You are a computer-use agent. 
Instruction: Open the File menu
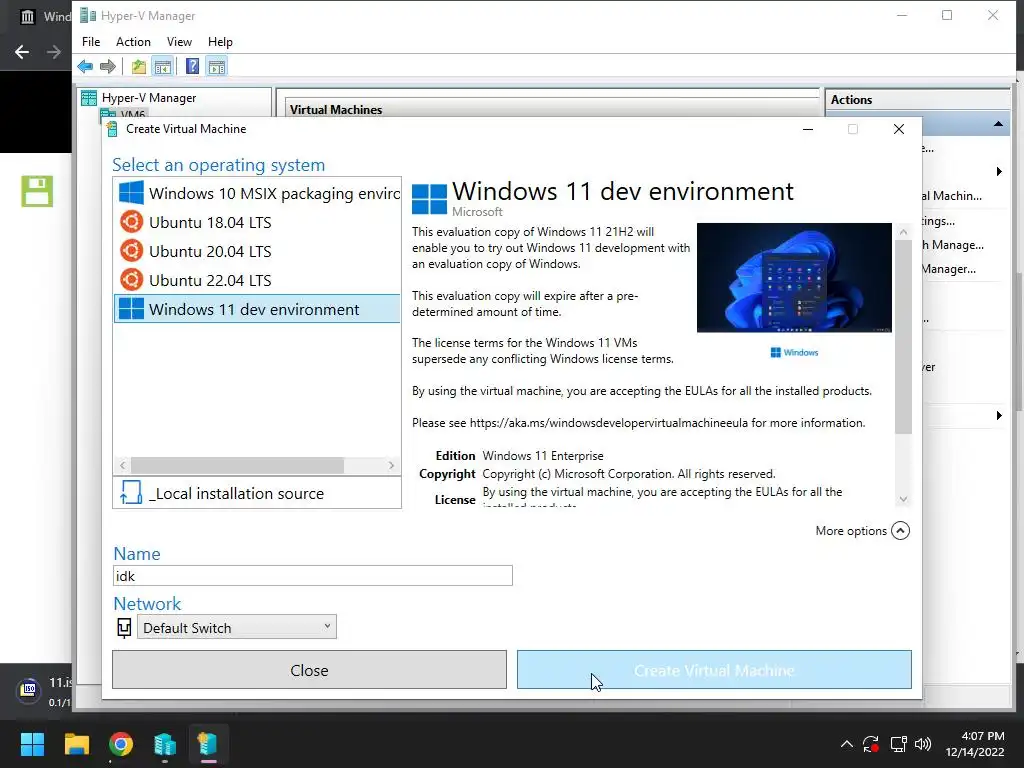[x=91, y=42]
